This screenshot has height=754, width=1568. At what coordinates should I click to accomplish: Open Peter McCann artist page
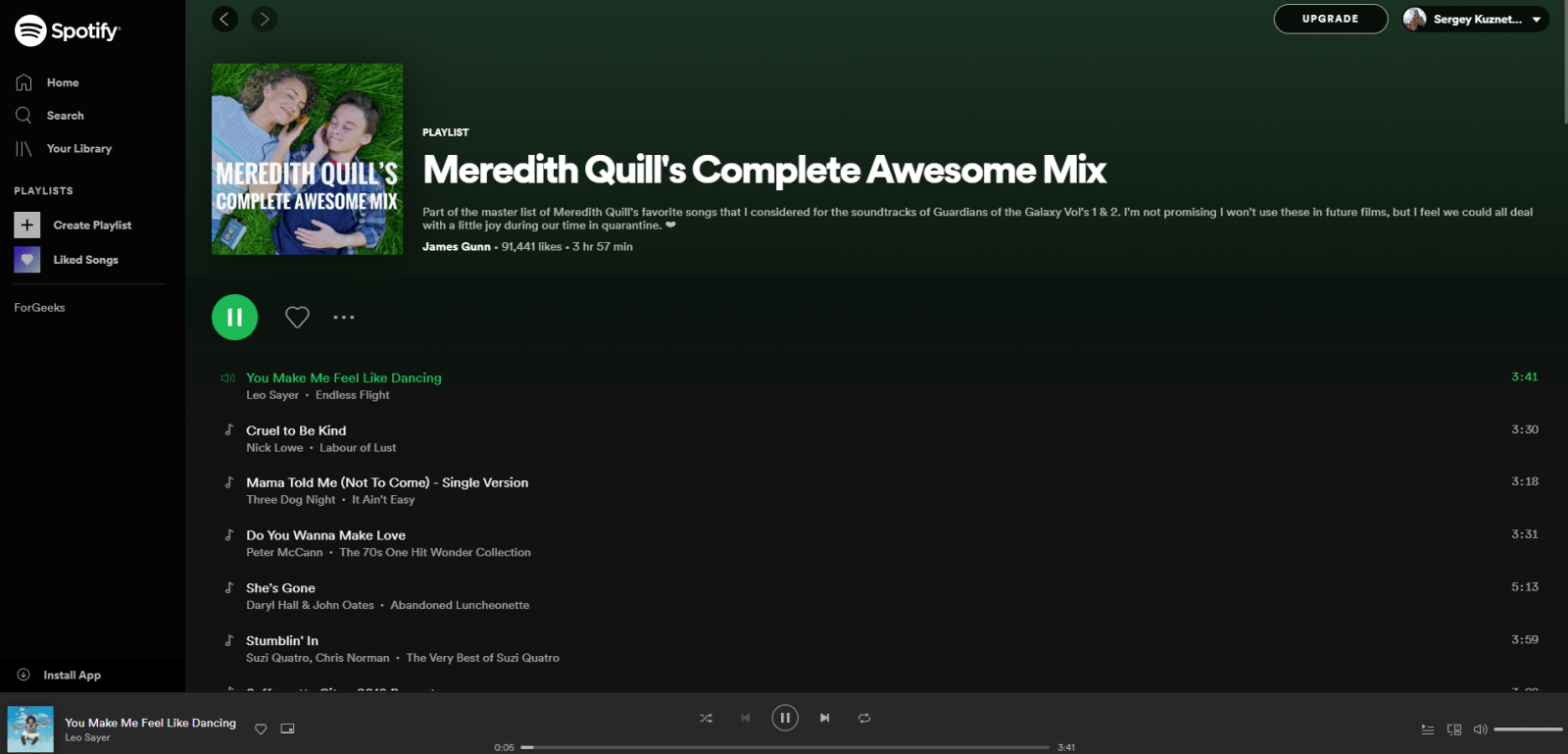[284, 553]
